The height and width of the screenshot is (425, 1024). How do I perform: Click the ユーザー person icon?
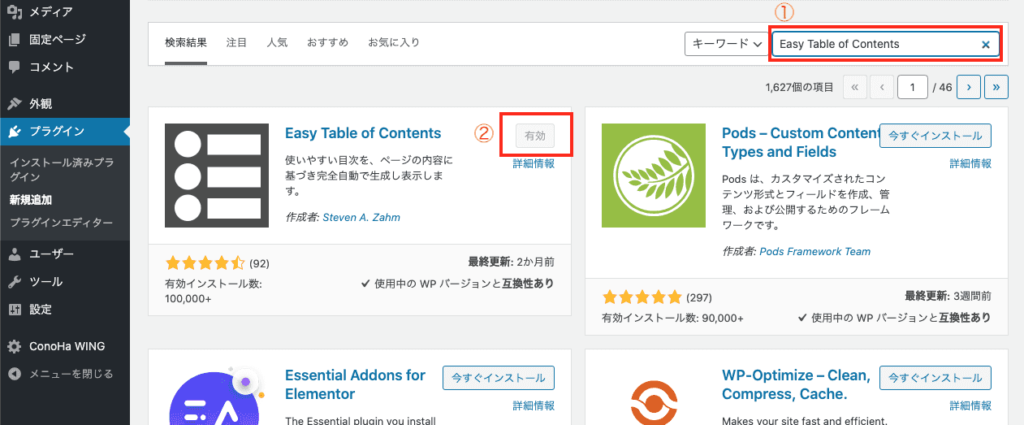14,254
